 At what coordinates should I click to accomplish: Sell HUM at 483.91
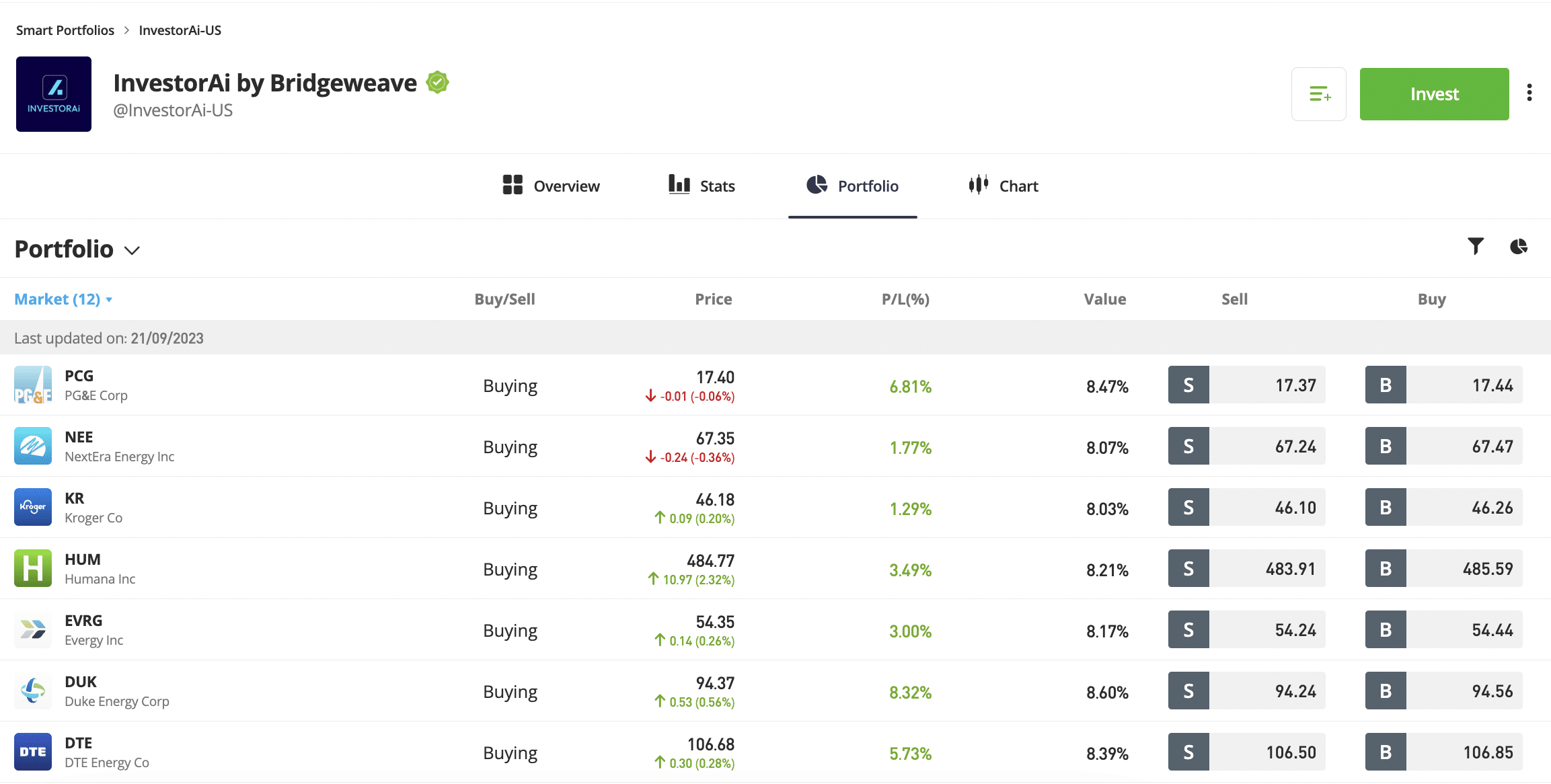(1246, 568)
